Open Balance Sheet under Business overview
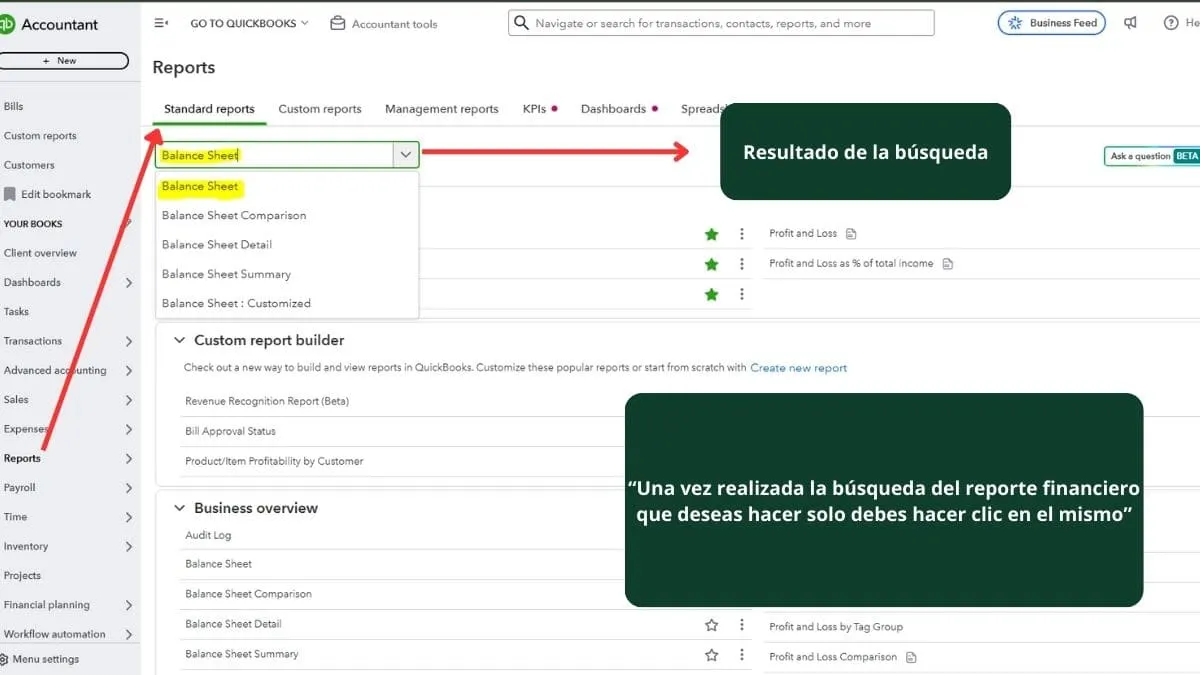 218,564
